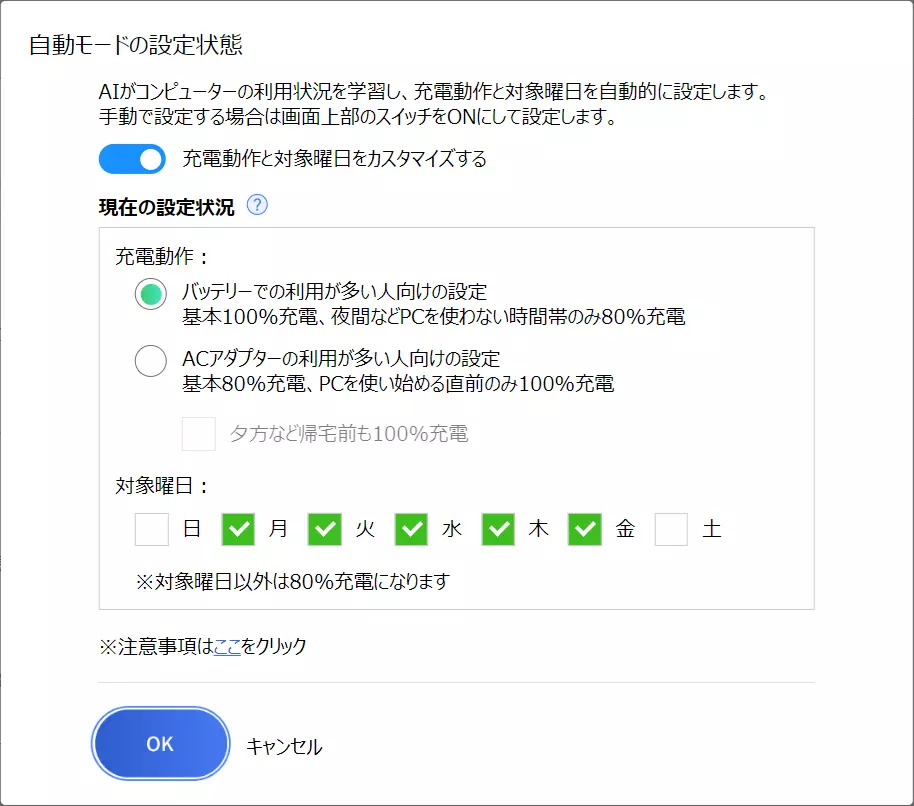Click the キャンセル button
914x806 pixels.
[284, 747]
